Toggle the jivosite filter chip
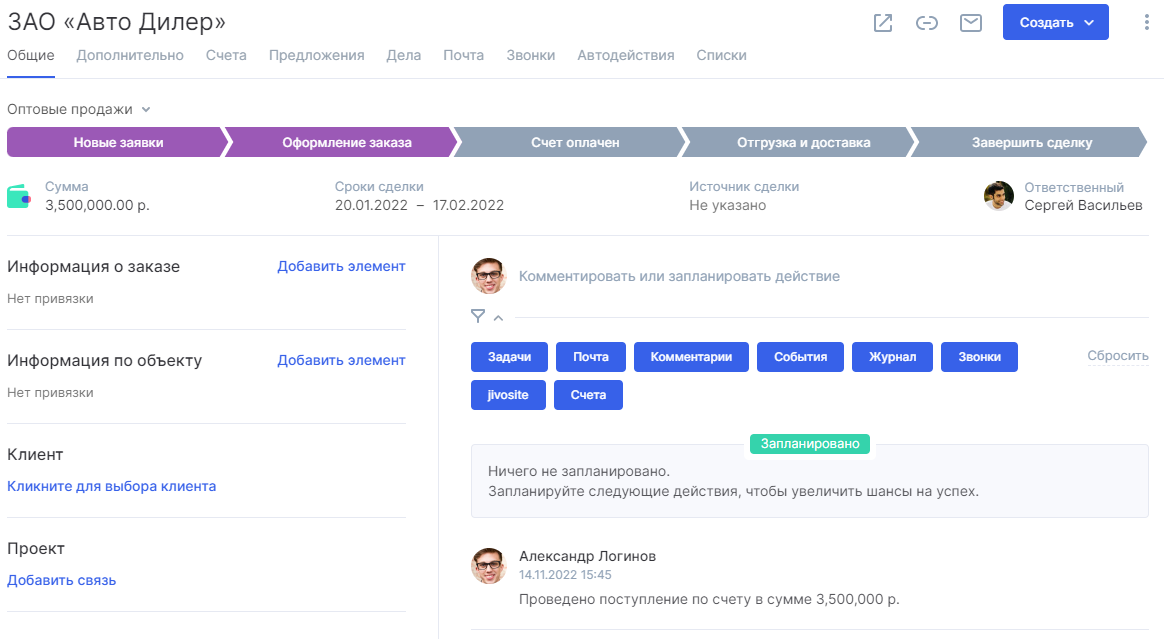 508,395
